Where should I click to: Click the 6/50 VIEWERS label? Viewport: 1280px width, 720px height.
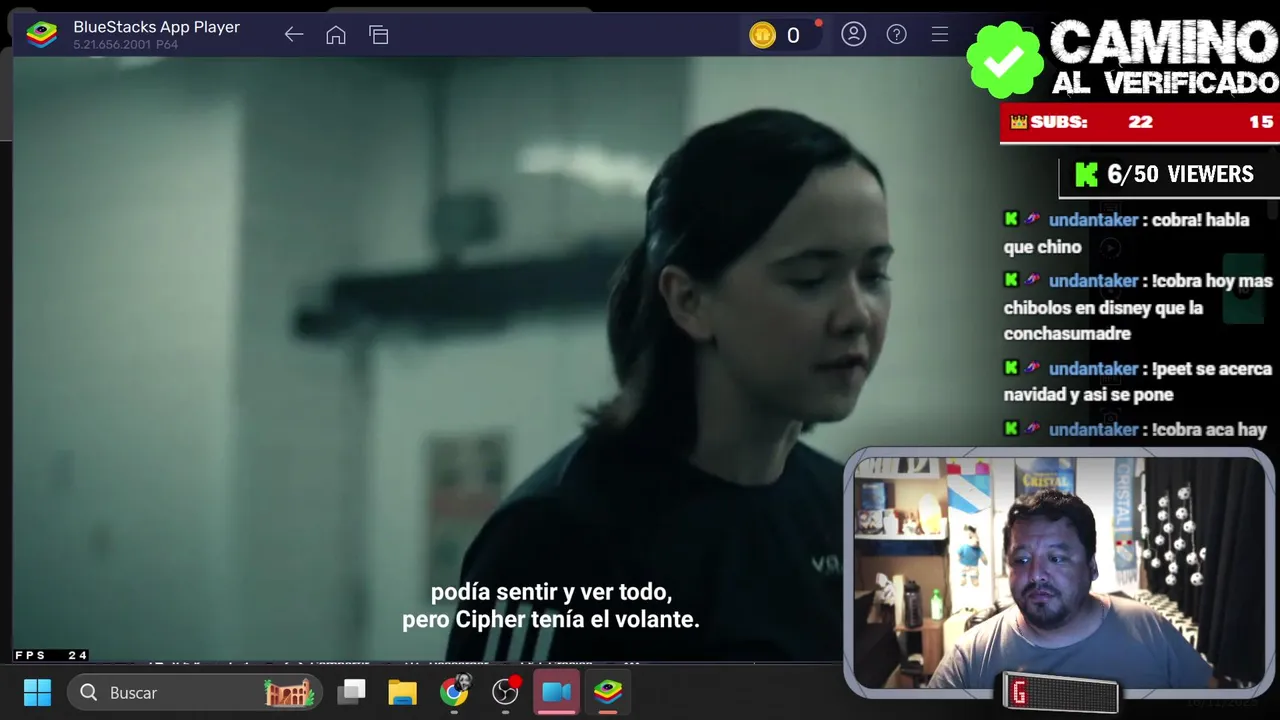1180,174
